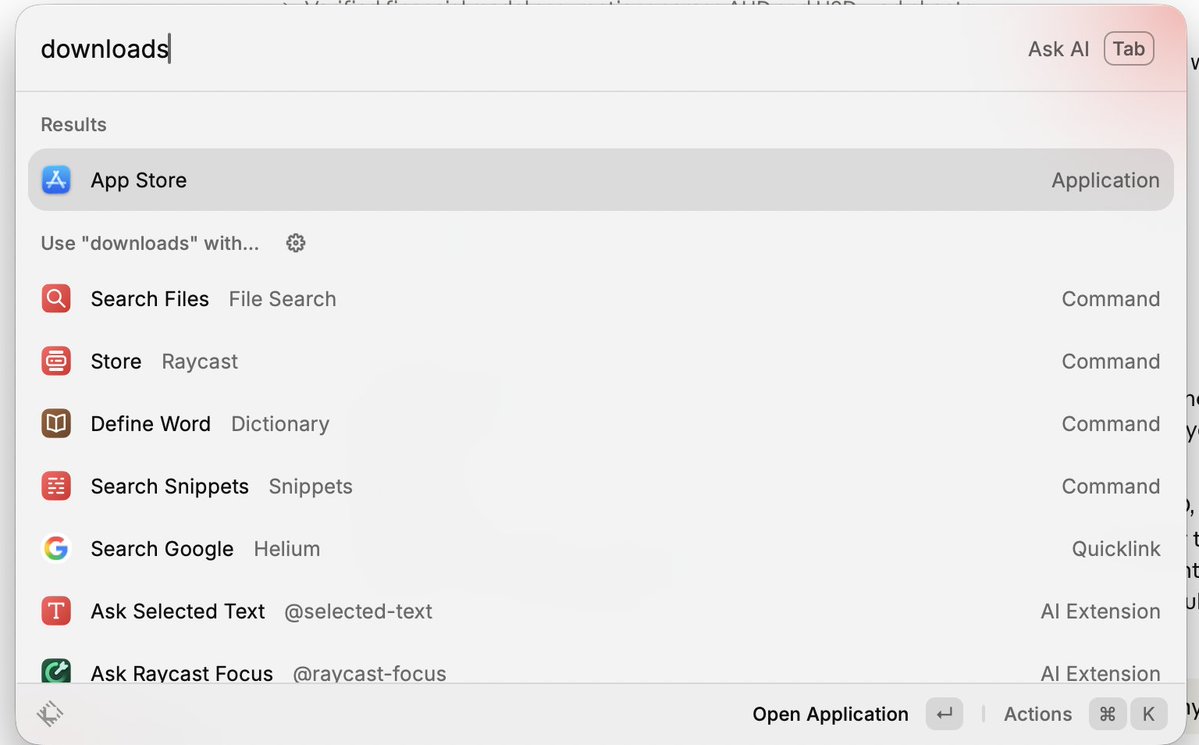Click the K key badge
This screenshot has width=1199, height=745.
1149,714
